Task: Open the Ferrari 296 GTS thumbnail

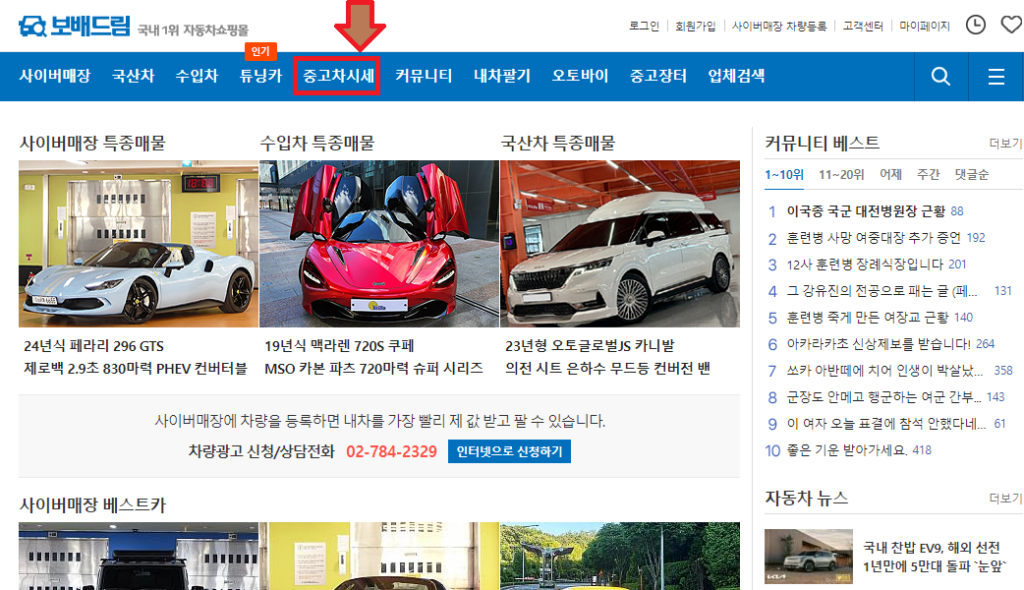Action: 138,244
